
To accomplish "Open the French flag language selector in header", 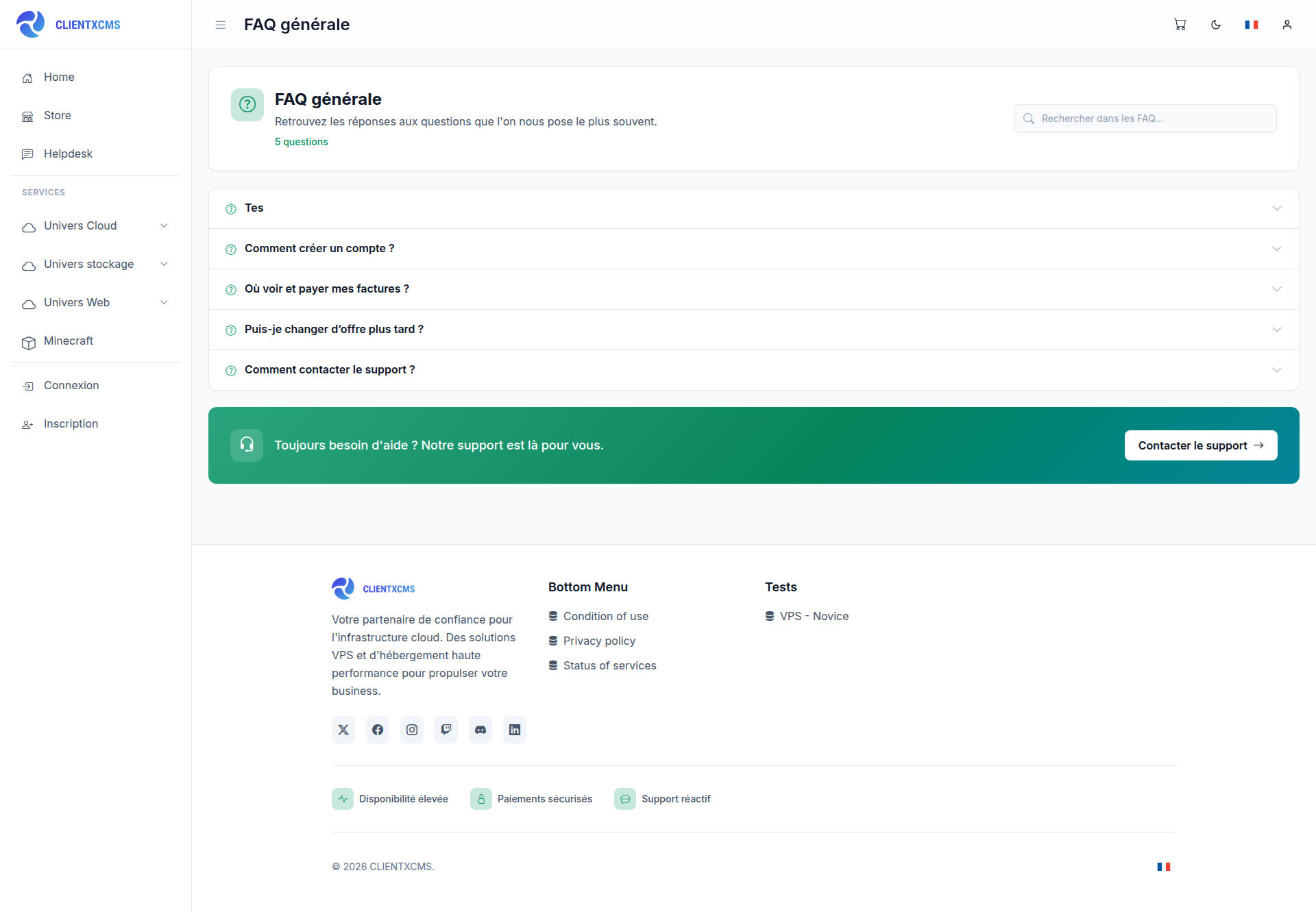I will pyautogui.click(x=1252, y=25).
